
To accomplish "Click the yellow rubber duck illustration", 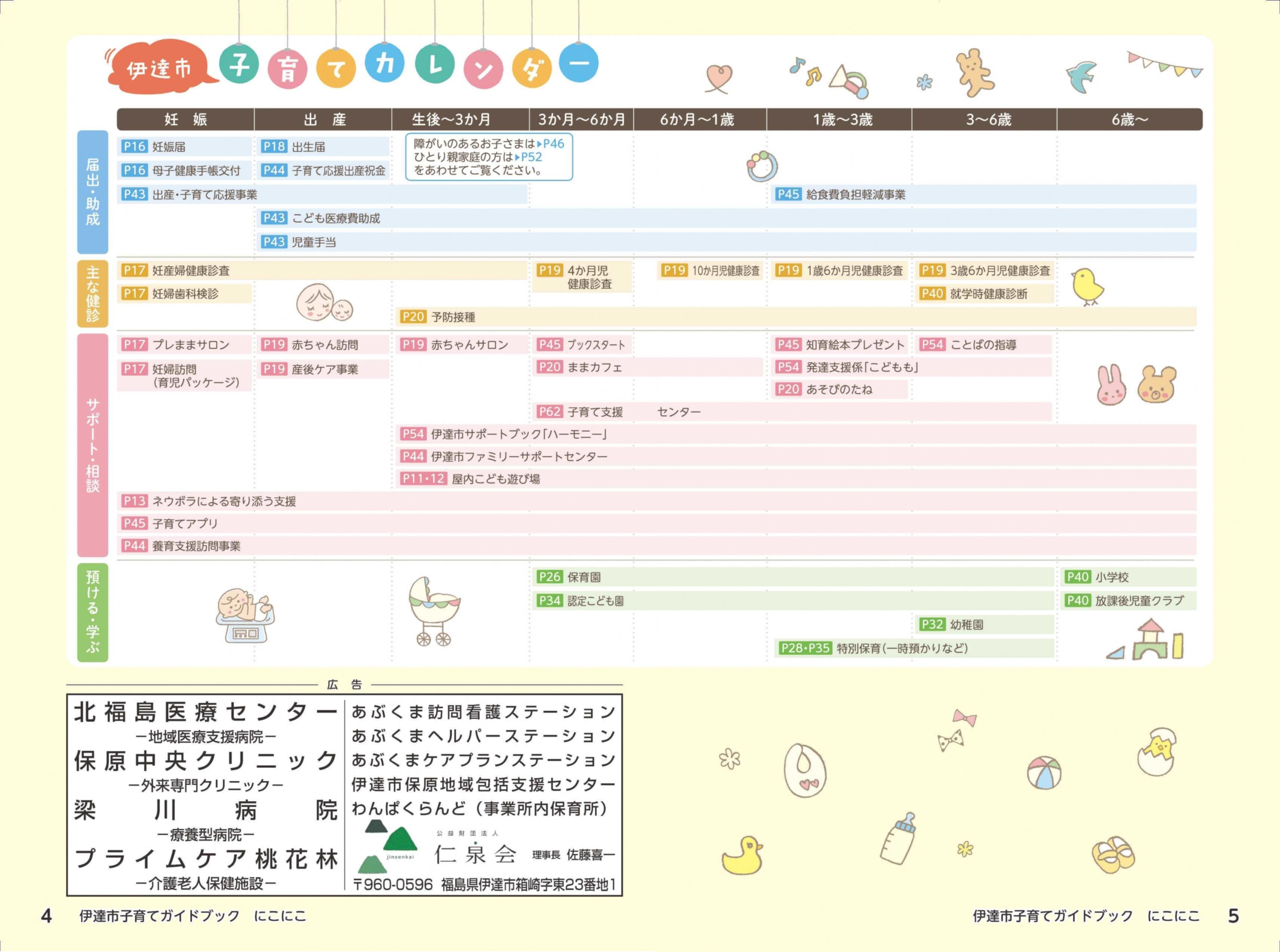I will pyautogui.click(x=742, y=855).
